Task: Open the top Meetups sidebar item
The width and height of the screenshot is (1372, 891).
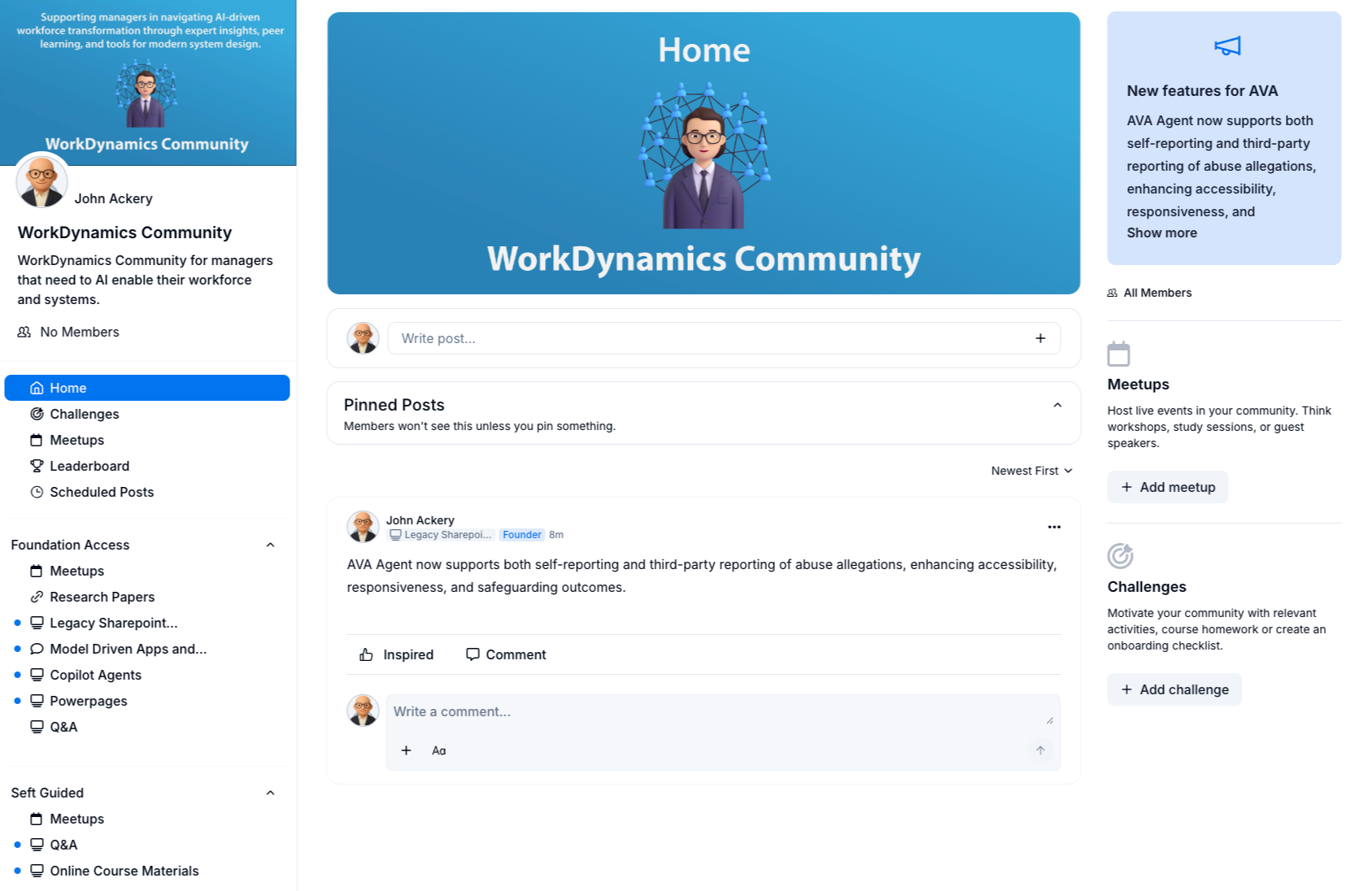Action: [x=147, y=440]
